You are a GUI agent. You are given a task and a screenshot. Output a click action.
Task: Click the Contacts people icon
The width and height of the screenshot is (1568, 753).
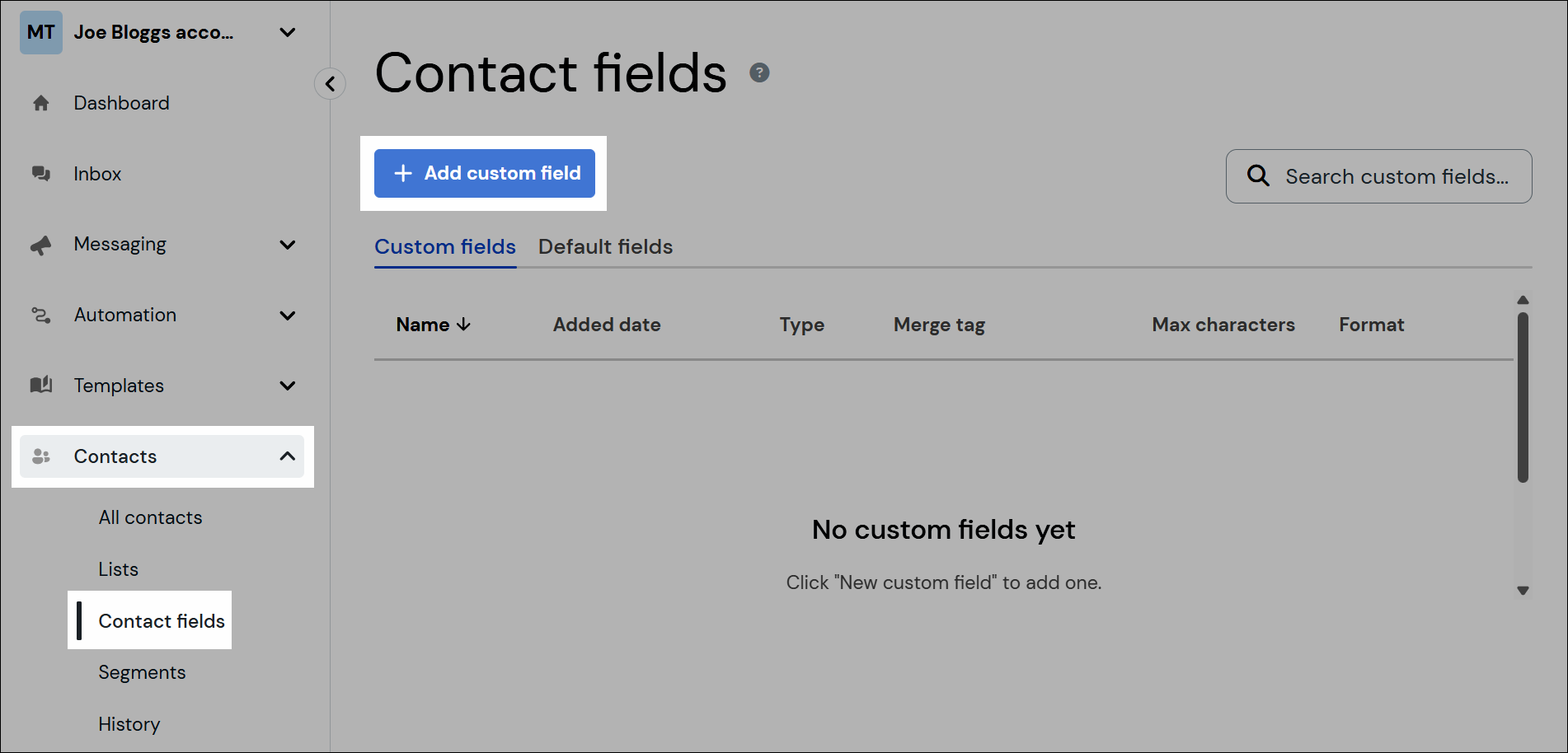tap(40, 456)
